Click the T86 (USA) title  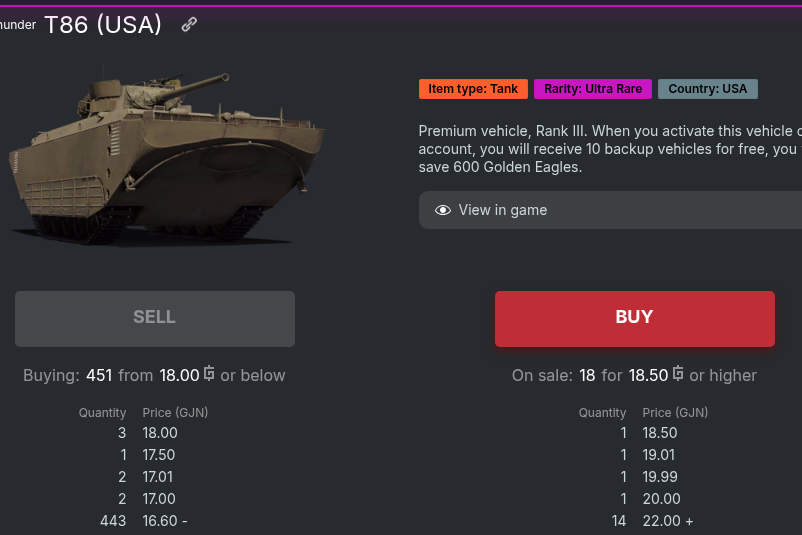[x=103, y=26]
